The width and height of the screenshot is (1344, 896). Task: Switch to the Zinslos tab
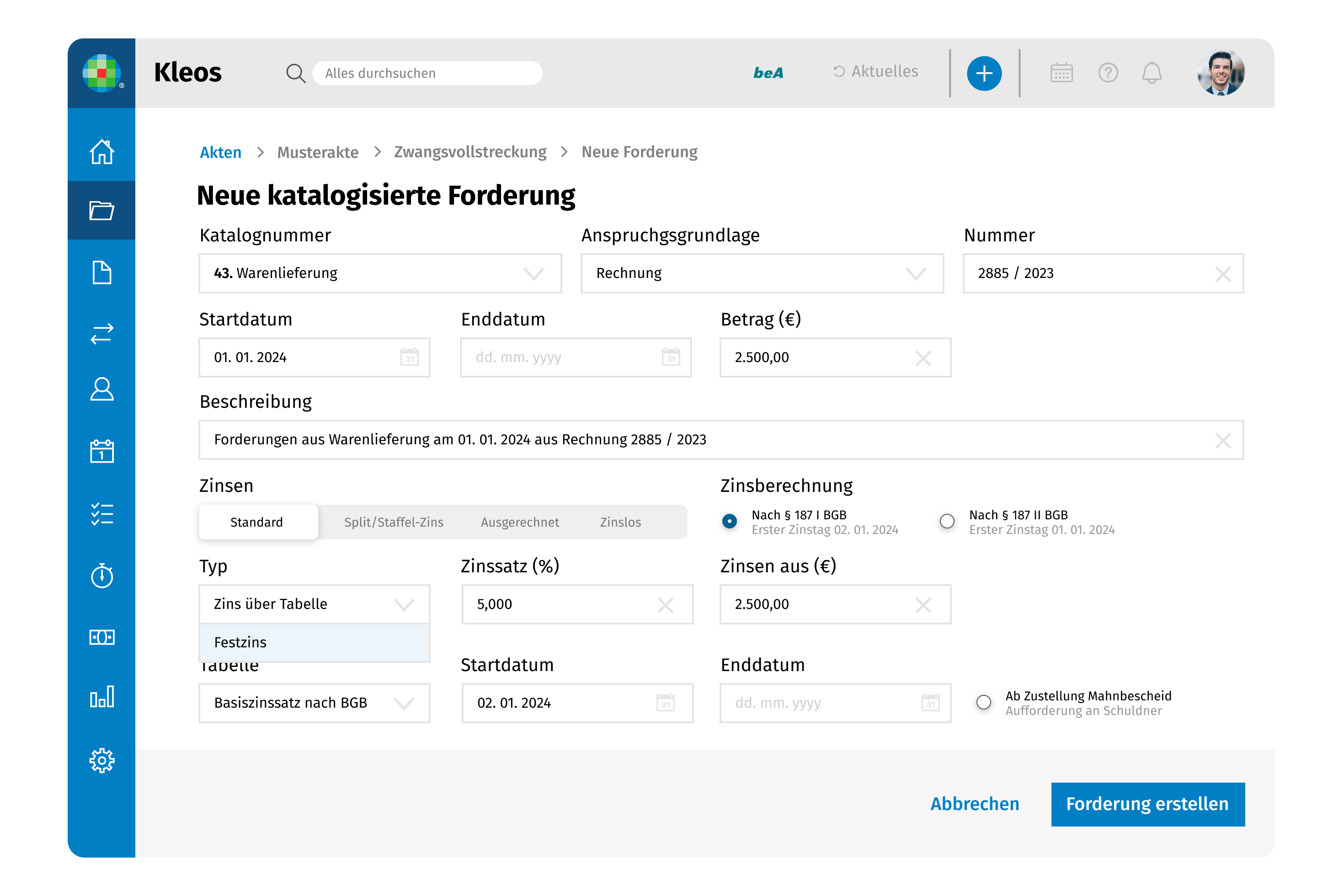coord(620,522)
